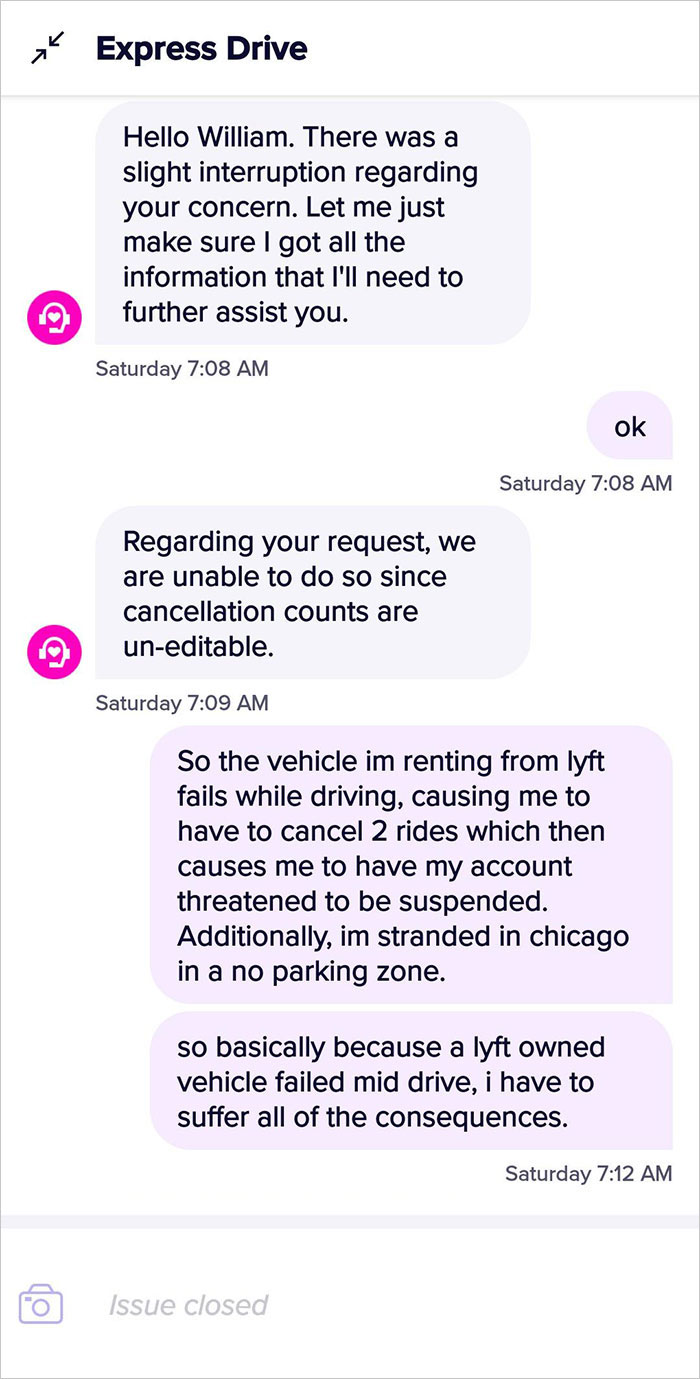Tap the support agent avatar beside the cancellation message
The height and width of the screenshot is (1379, 700).
[x=53, y=651]
